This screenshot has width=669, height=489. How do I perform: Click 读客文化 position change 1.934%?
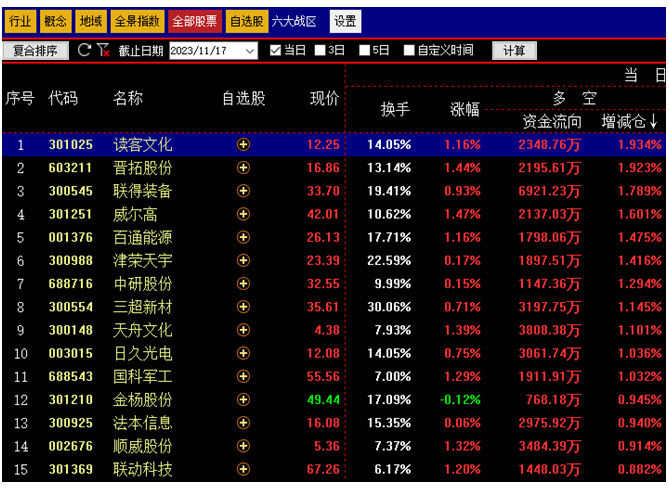640,145
